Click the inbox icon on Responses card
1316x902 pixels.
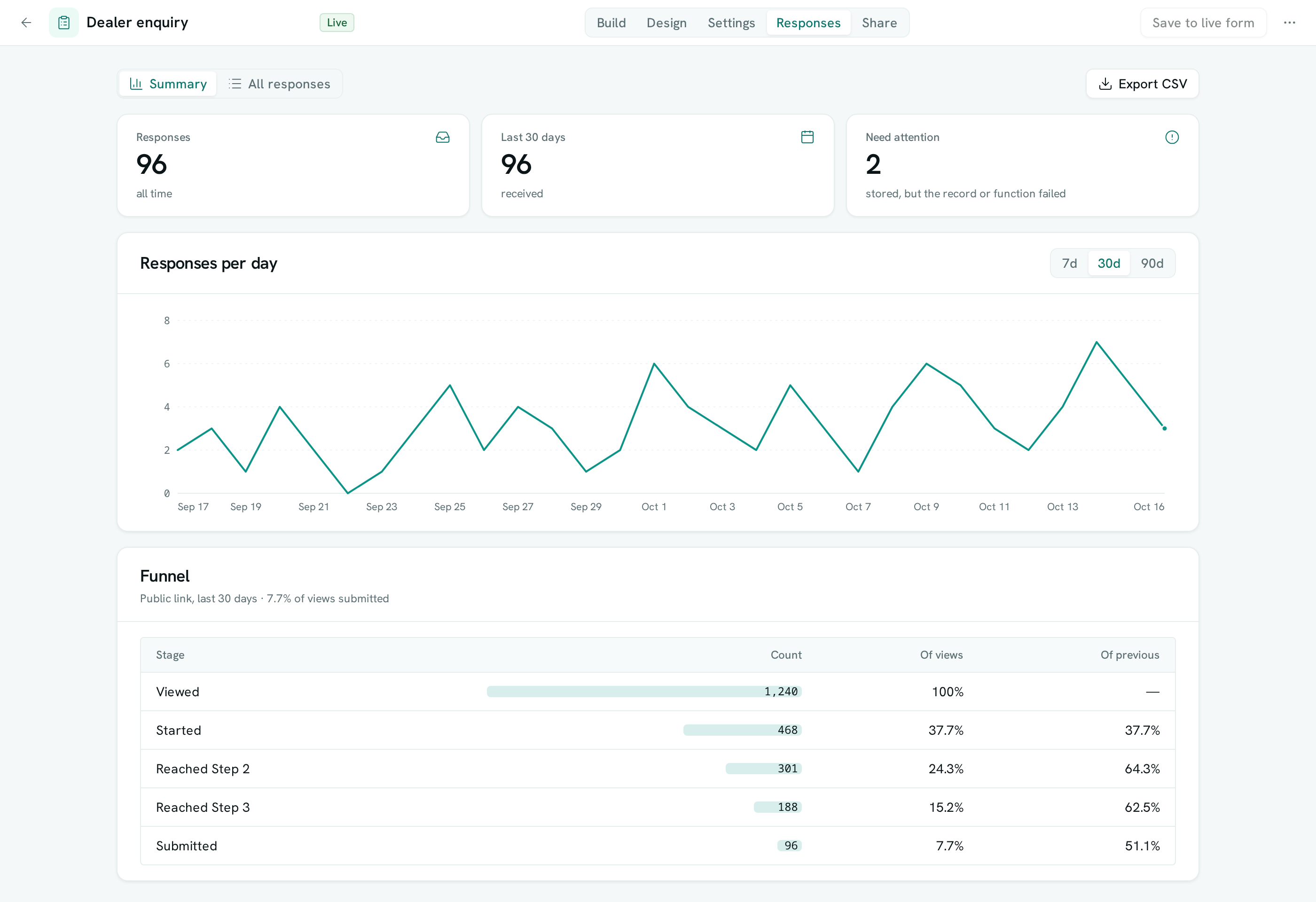443,137
